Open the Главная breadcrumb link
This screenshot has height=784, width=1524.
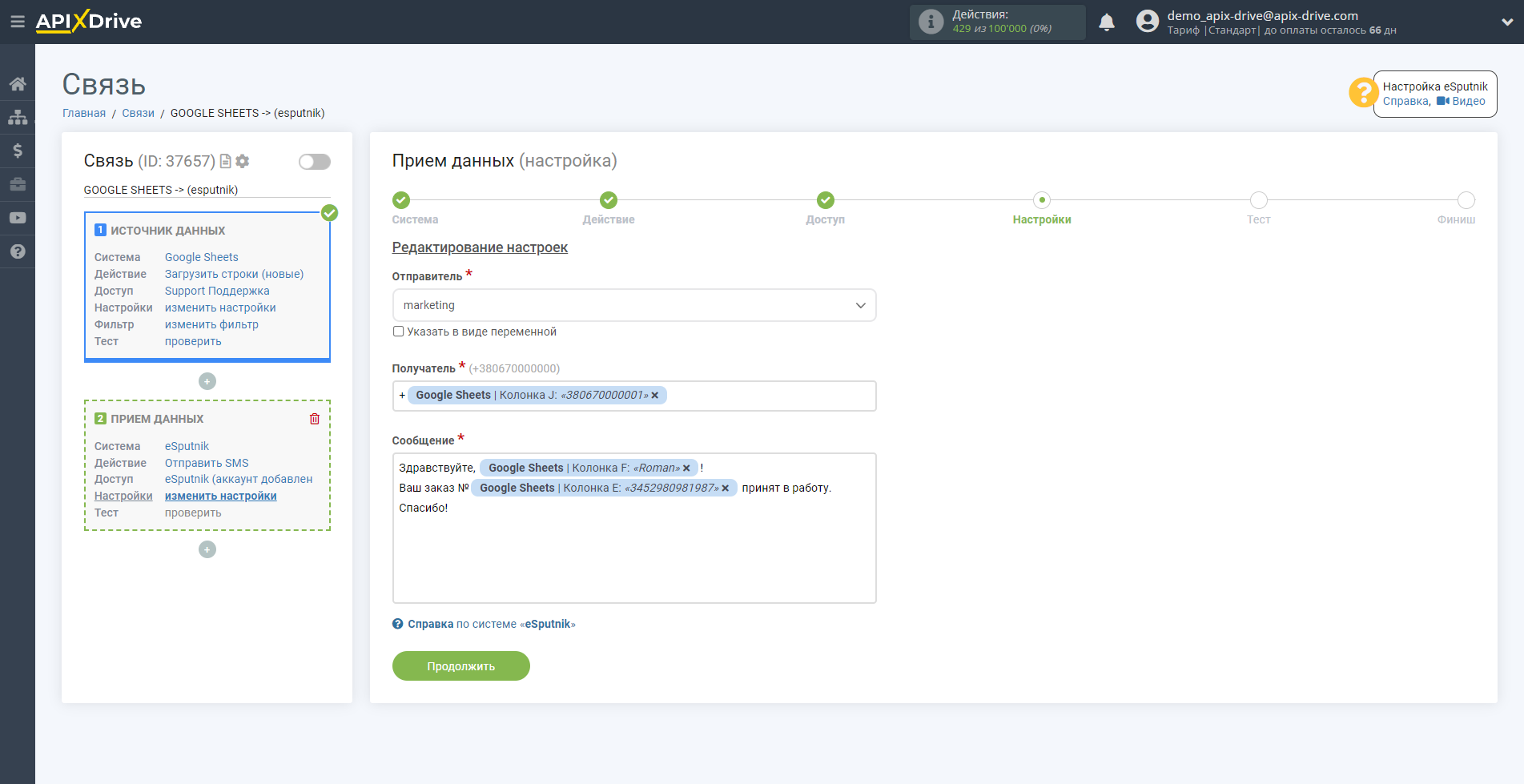click(84, 113)
